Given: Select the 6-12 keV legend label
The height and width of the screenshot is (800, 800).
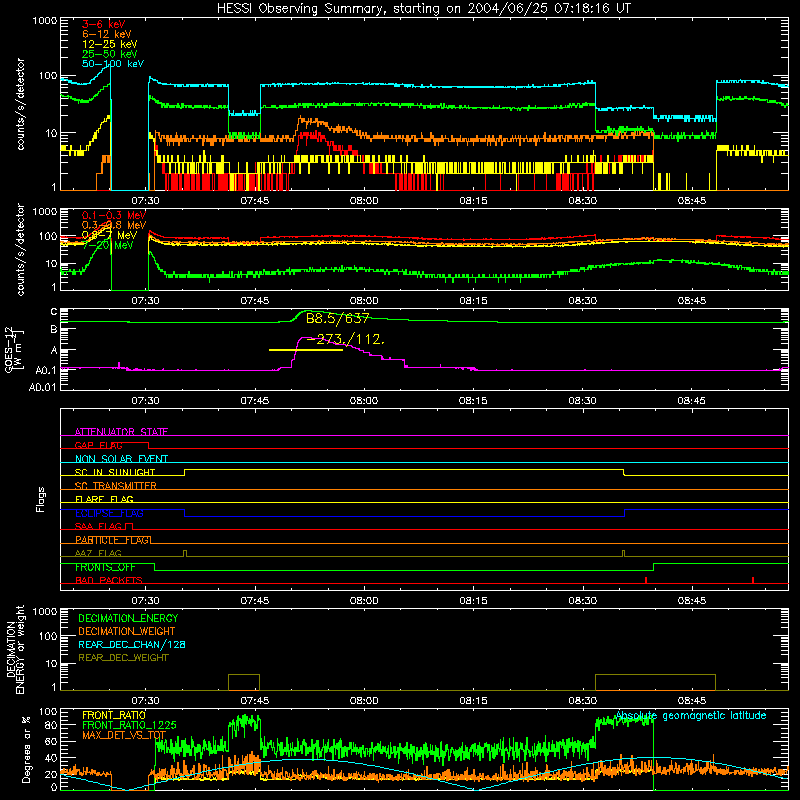Looking at the screenshot, I should 107,34.
